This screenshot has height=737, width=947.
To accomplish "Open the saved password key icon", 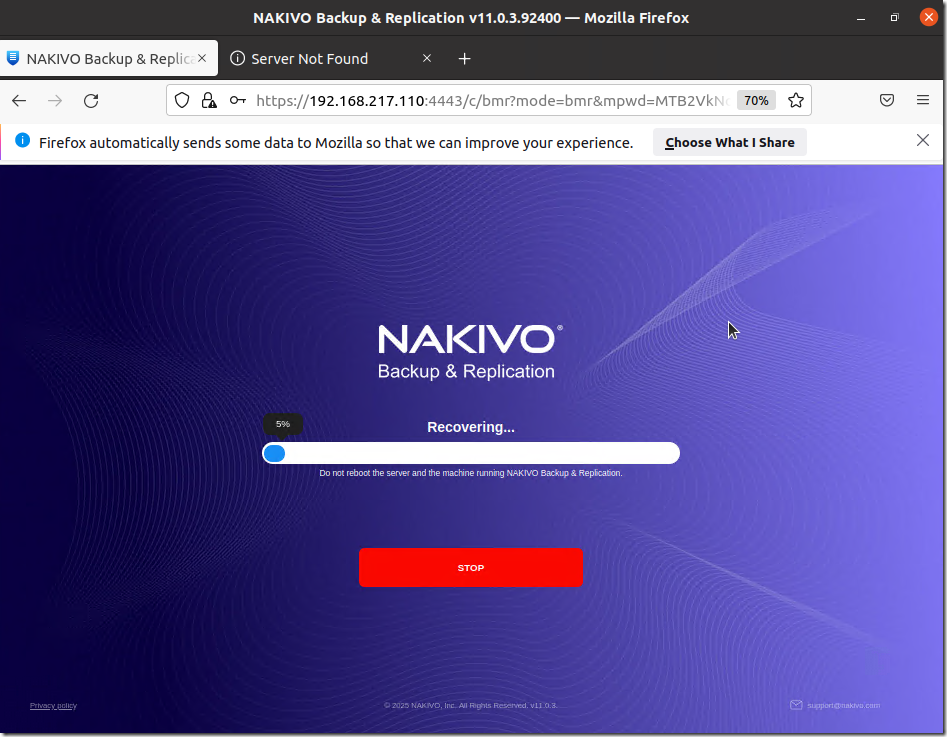I will [237, 100].
